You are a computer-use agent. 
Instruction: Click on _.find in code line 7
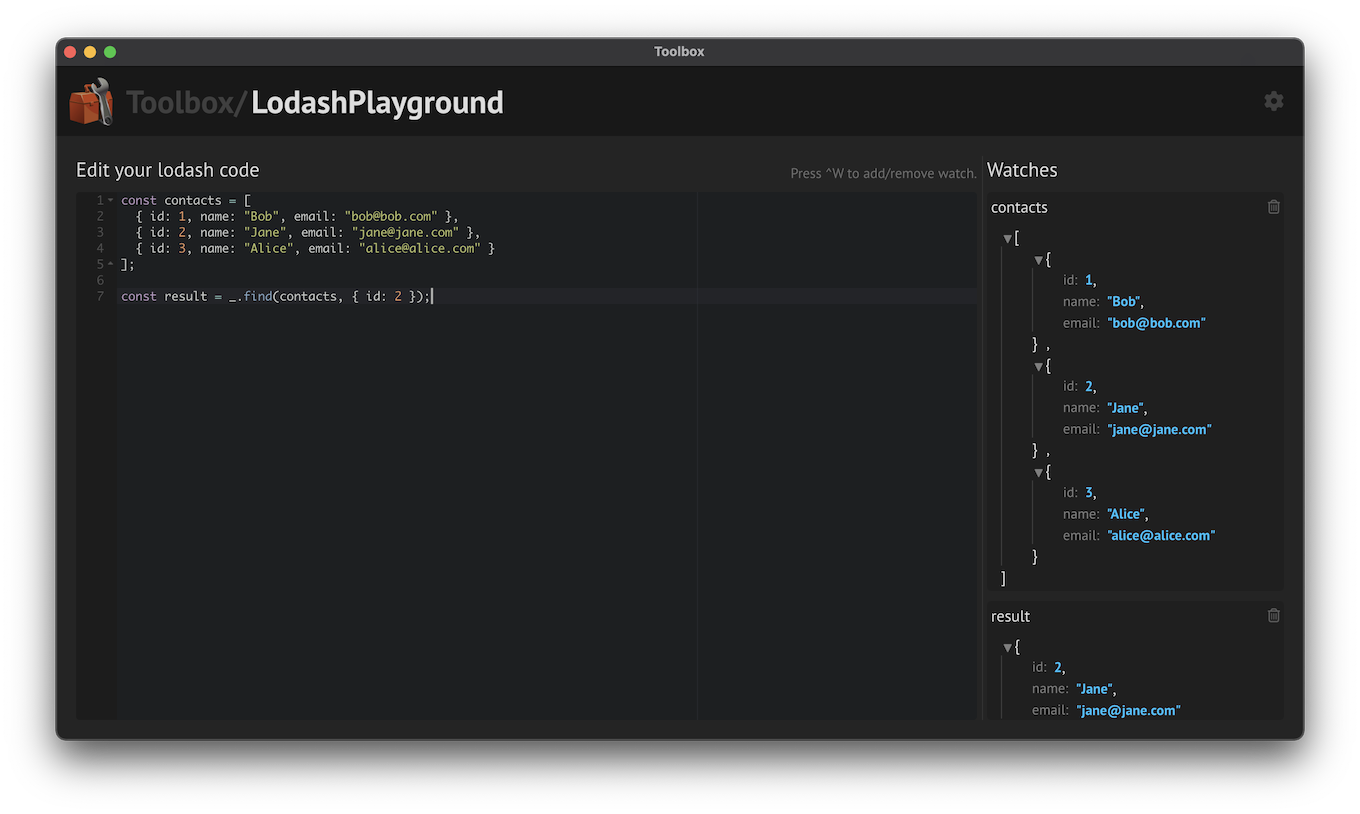coord(250,296)
